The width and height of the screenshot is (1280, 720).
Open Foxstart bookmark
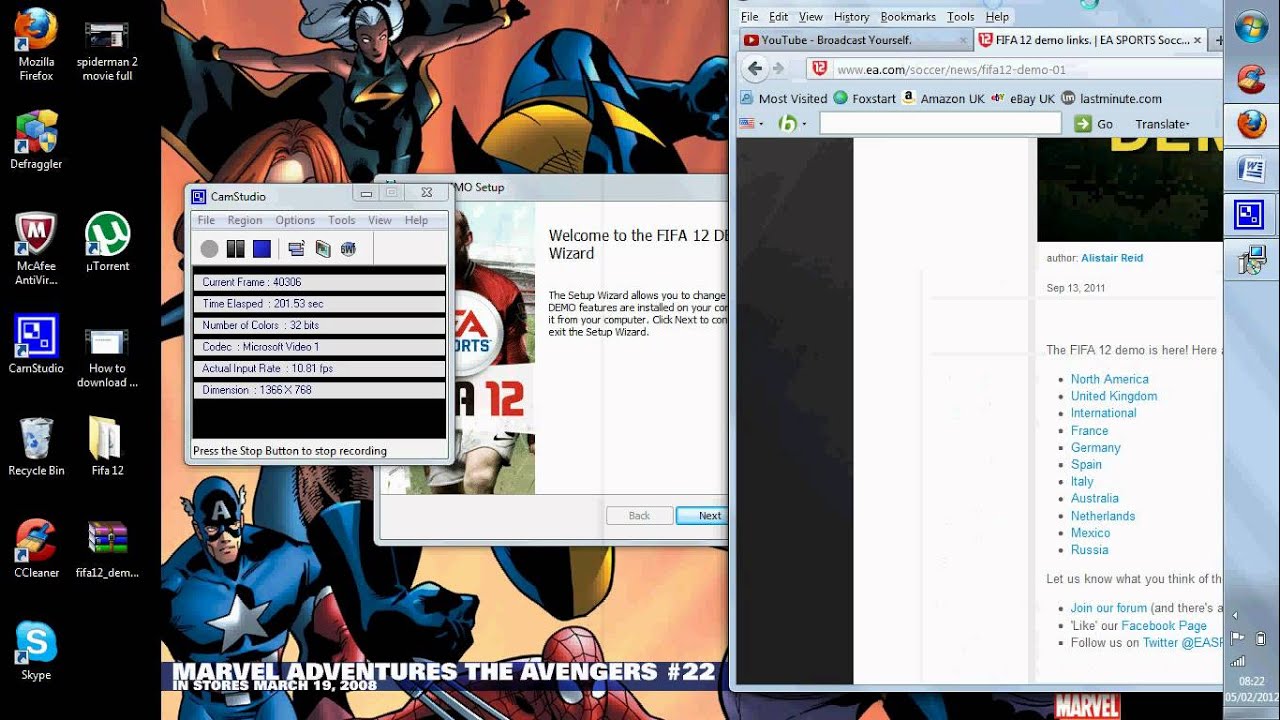tap(865, 98)
